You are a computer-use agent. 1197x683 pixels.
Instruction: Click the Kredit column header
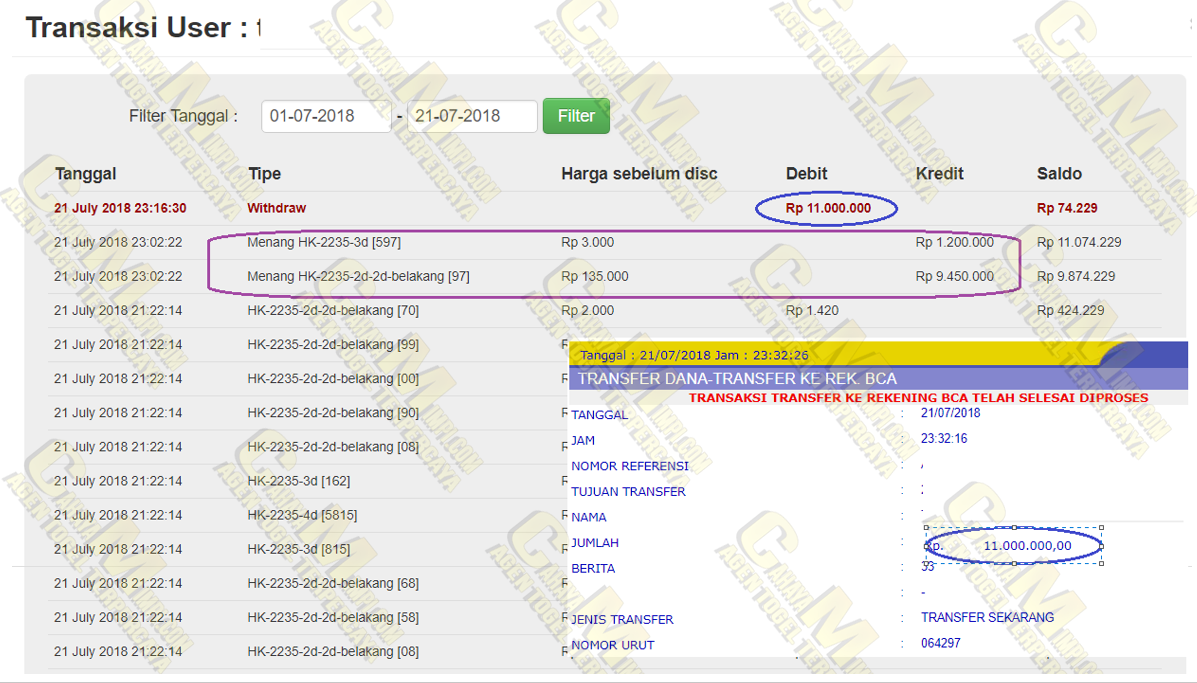939,174
